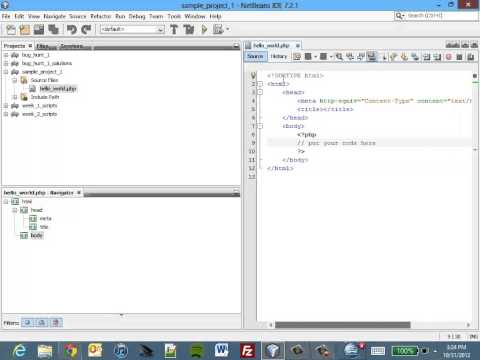Click the red Start Macro Recording icon
Viewport: 480px width, 360px height.
click(449, 57)
